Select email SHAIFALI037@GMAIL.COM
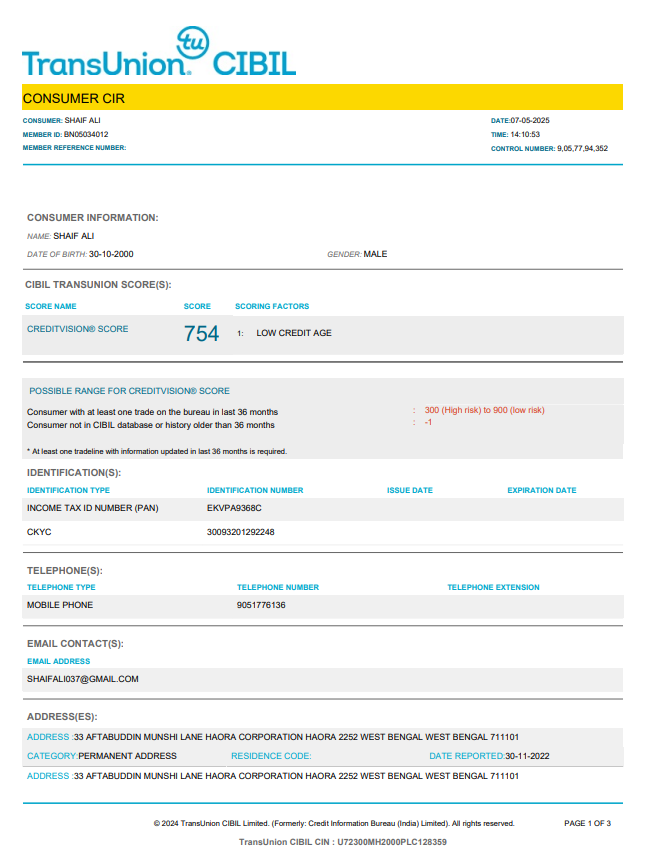645x856 pixels. pos(82,679)
